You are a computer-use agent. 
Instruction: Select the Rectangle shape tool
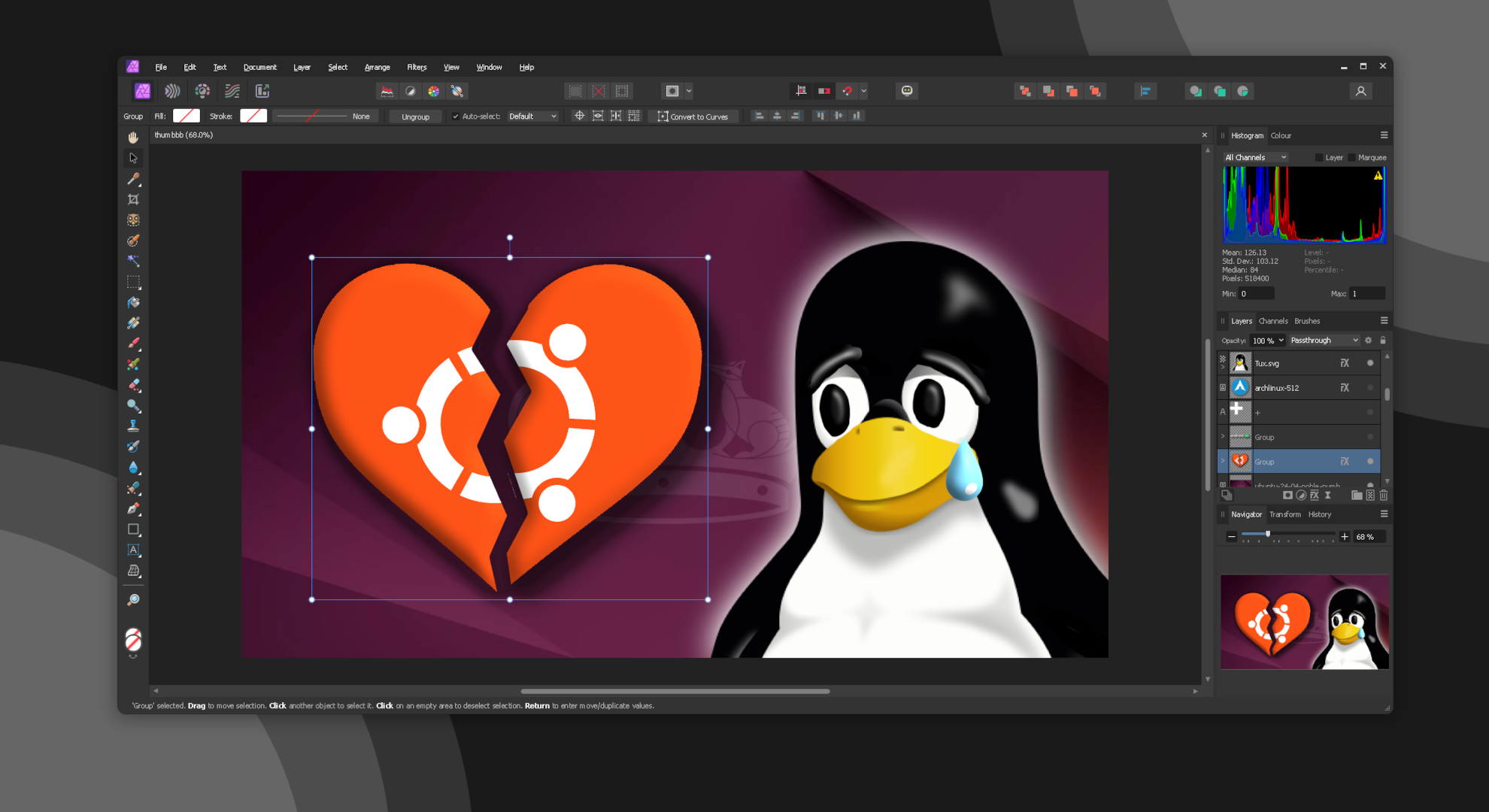(x=133, y=529)
